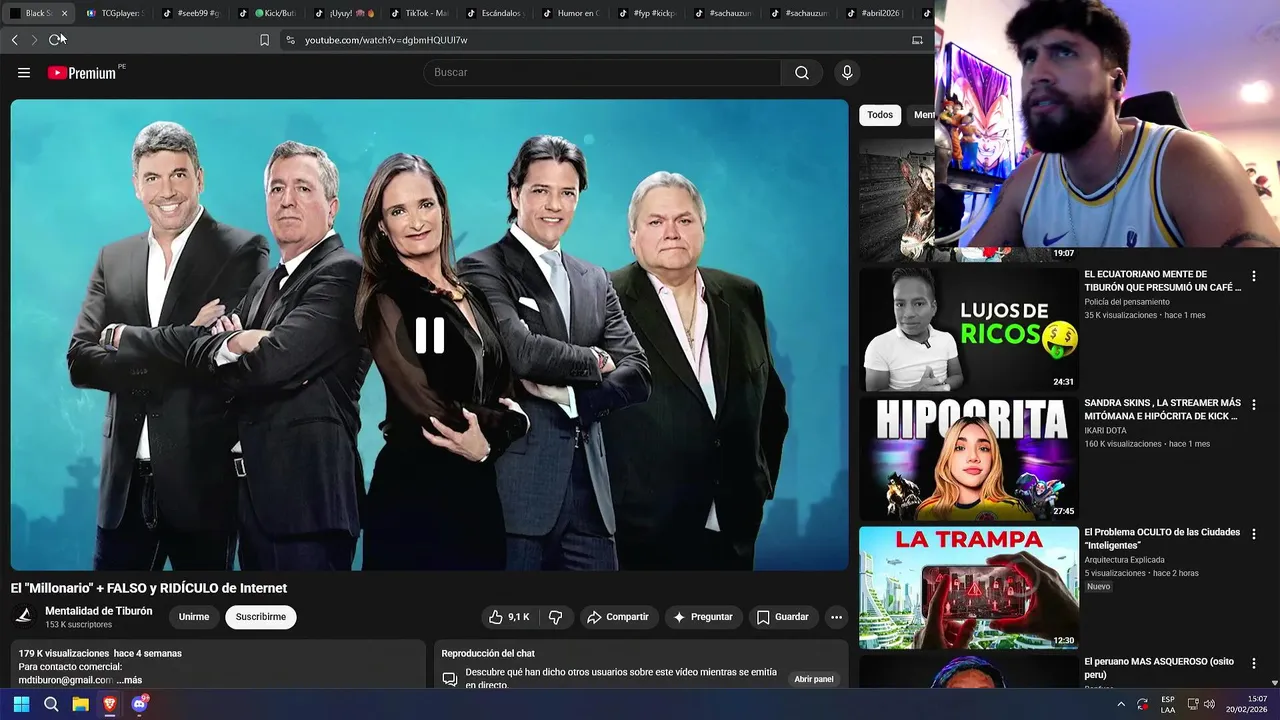Open title EL ECUATORIANO MENTE DE TIBURÓN
Viewport: 1280px width, 720px height.
click(x=1163, y=281)
